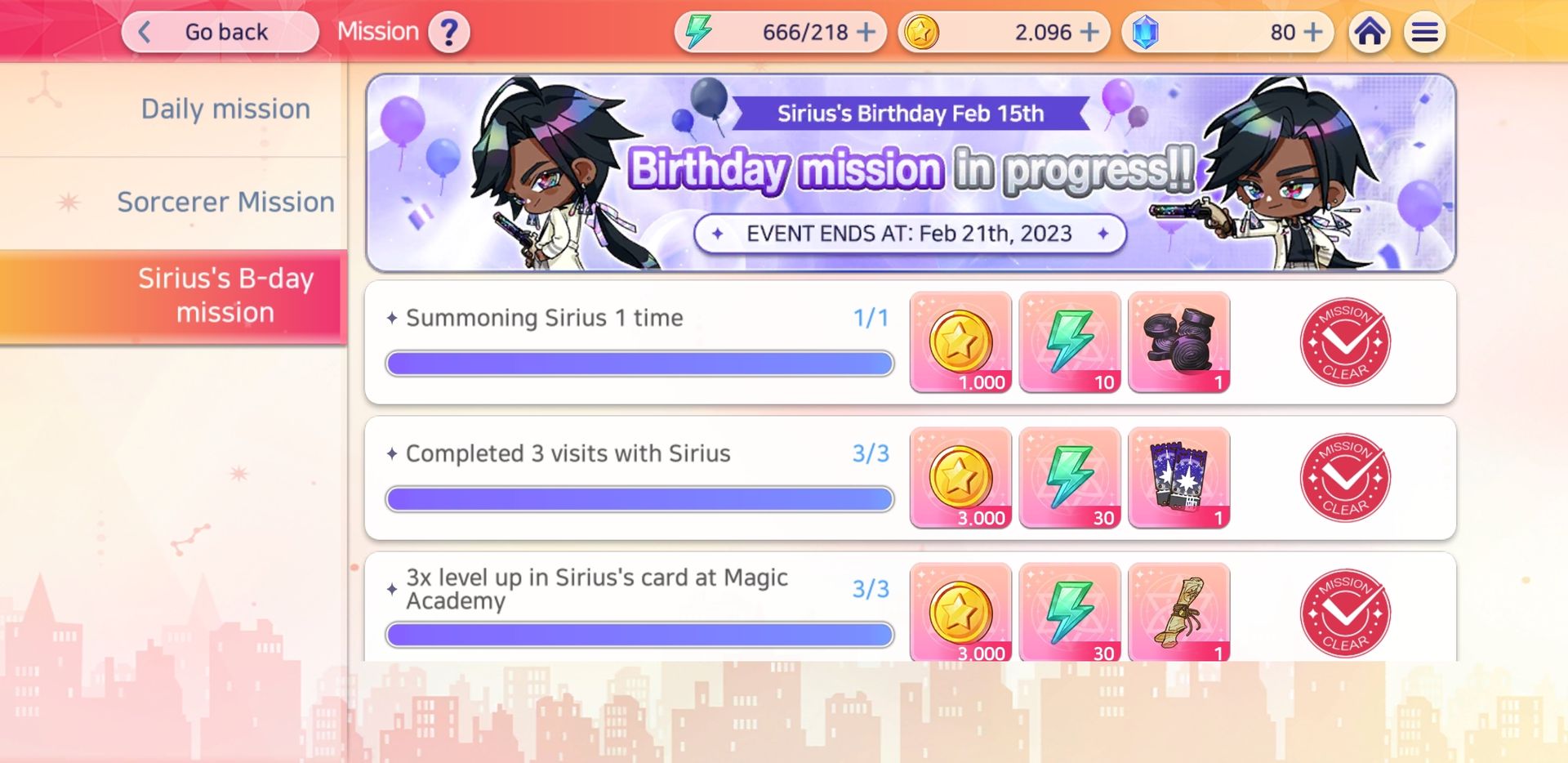
Task: Select the 1.000 gold coin reward
Action: (x=960, y=342)
